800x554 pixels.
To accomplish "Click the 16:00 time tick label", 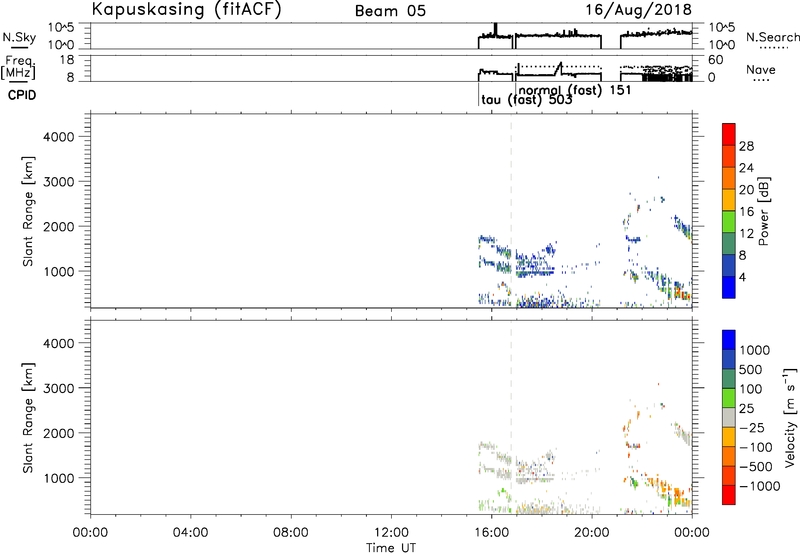I will tap(491, 533).
